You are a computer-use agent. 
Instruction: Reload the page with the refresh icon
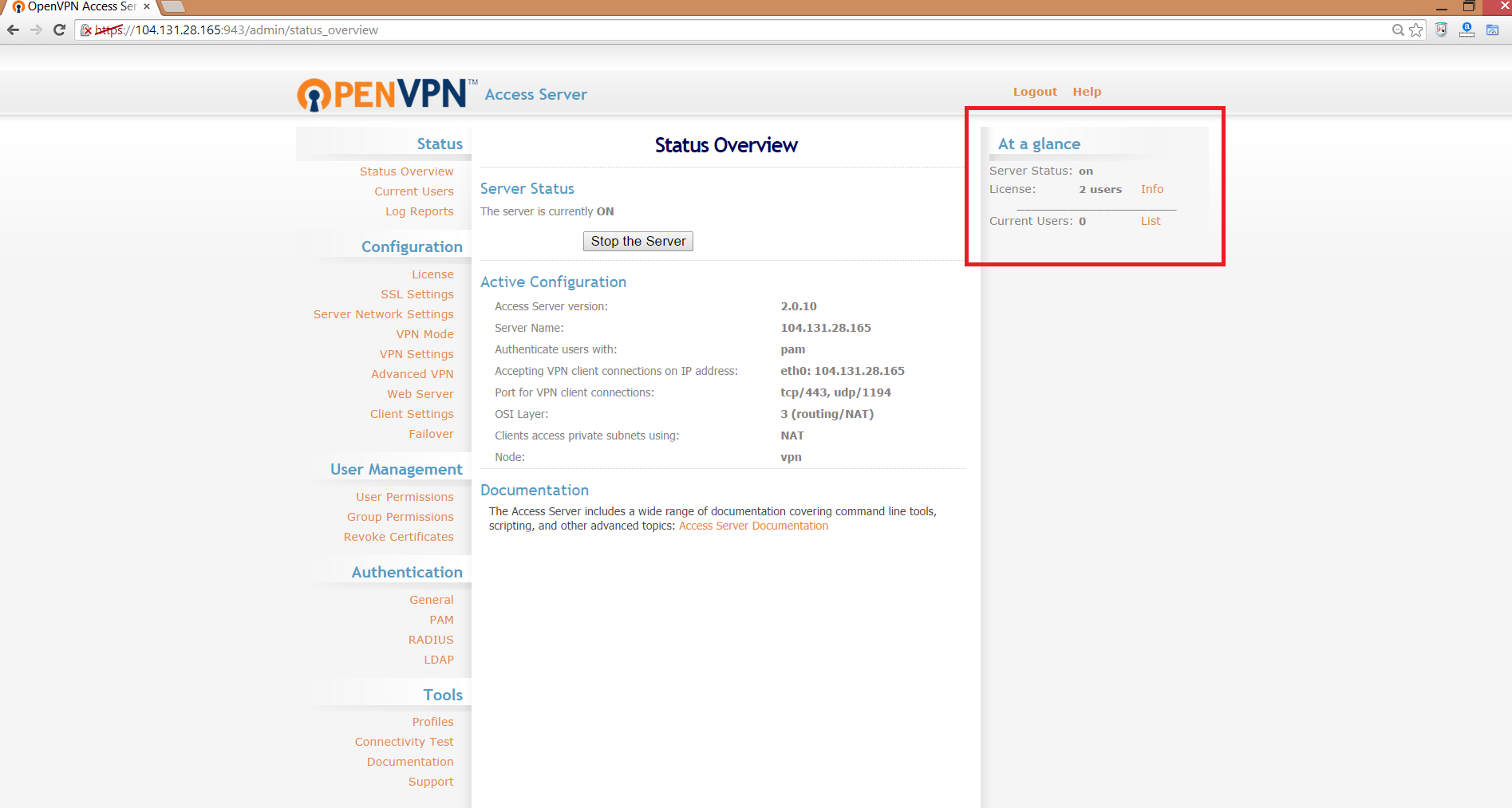(x=59, y=30)
